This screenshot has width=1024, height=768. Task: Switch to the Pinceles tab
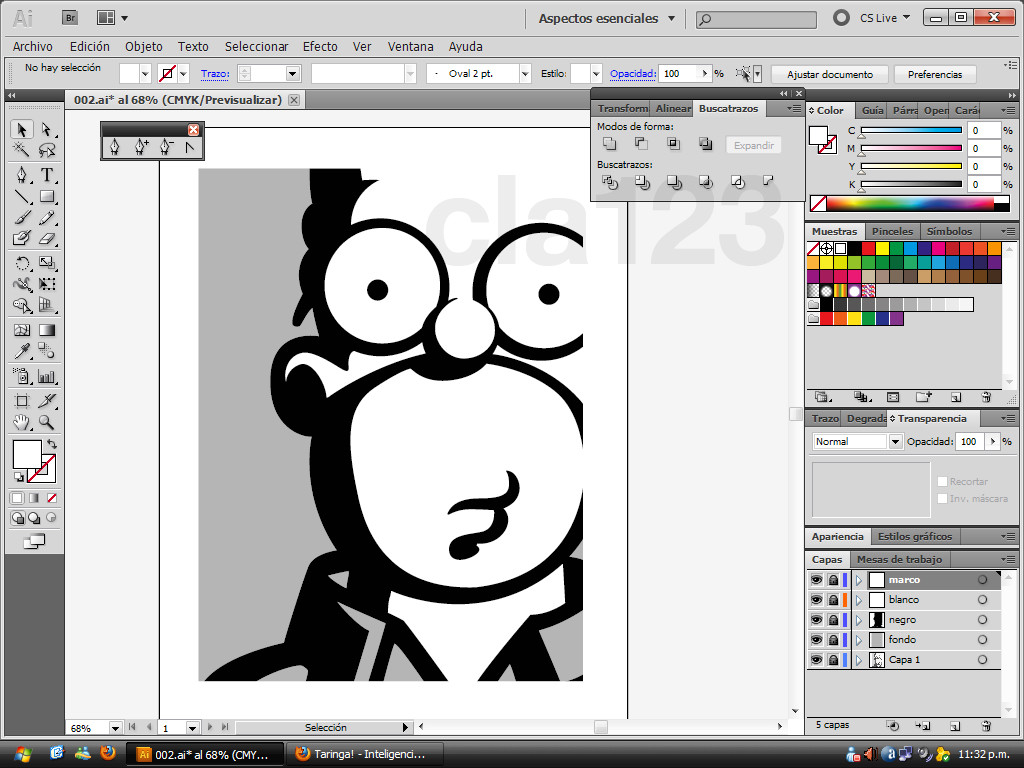(x=893, y=231)
